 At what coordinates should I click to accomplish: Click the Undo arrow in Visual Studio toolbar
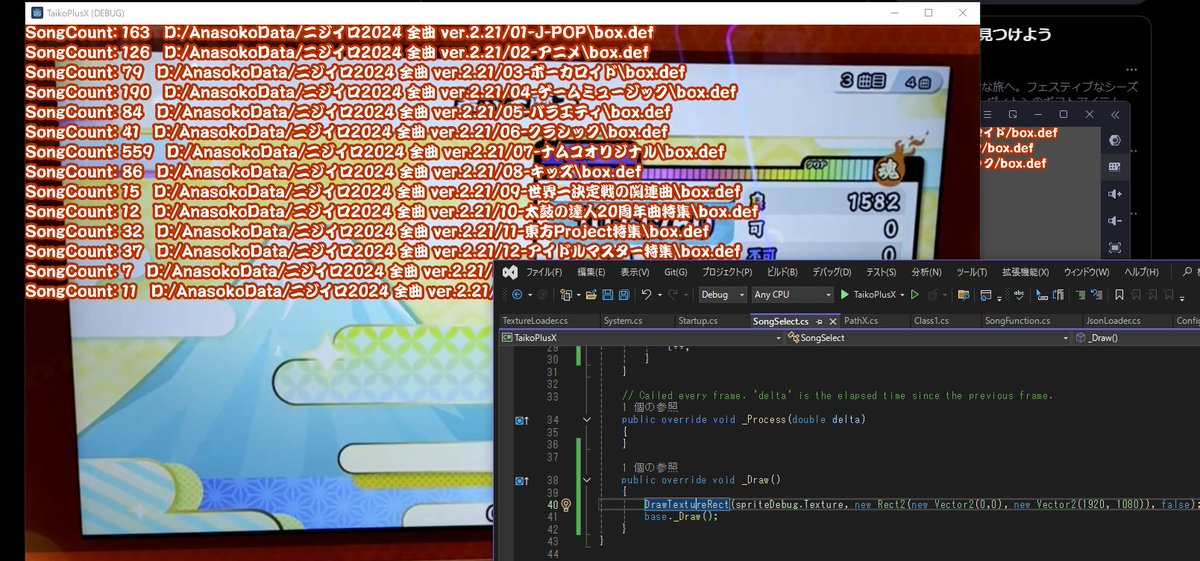tap(647, 294)
